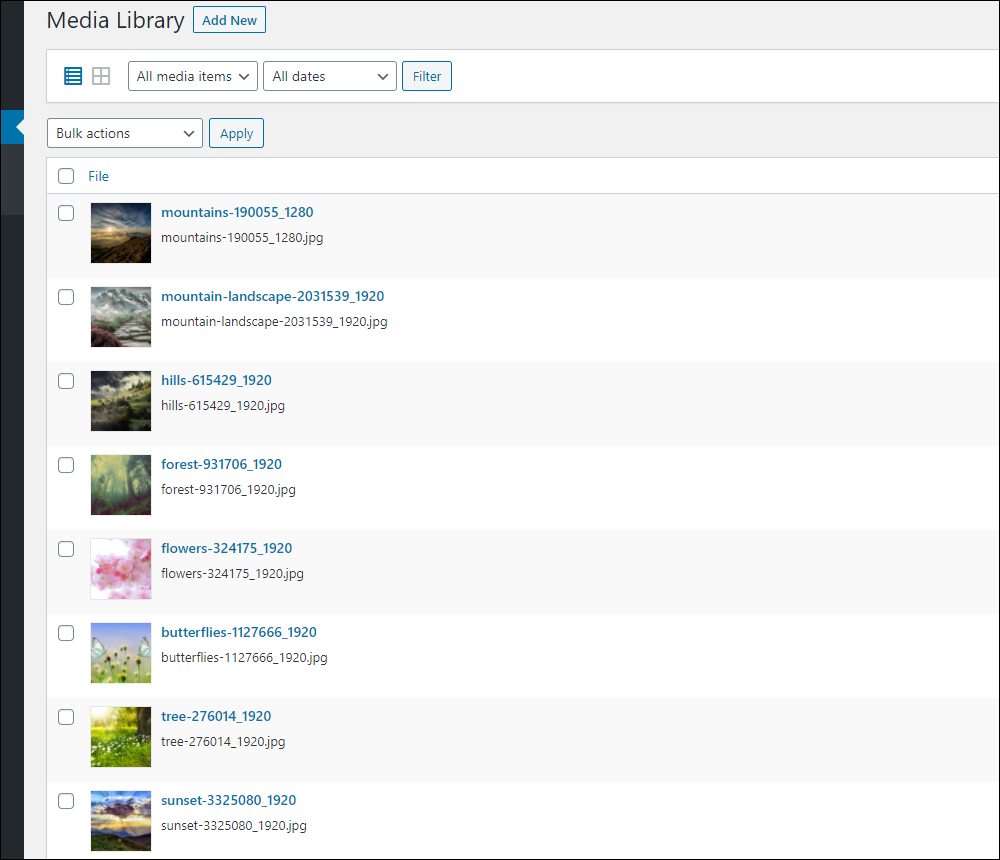The height and width of the screenshot is (860, 1000).
Task: Click the Media Library page heading
Action: (x=115, y=20)
